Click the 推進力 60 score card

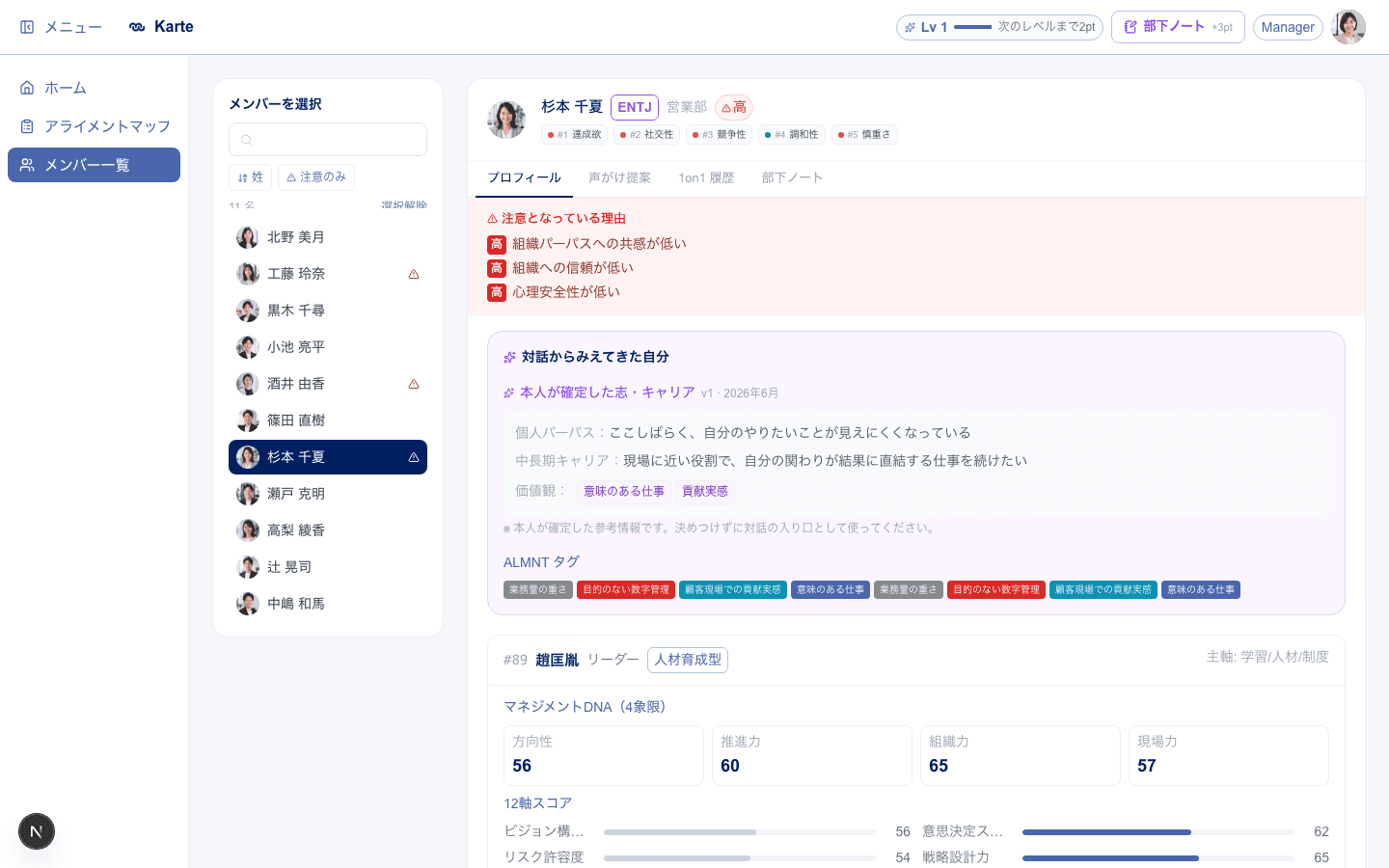[x=812, y=755]
